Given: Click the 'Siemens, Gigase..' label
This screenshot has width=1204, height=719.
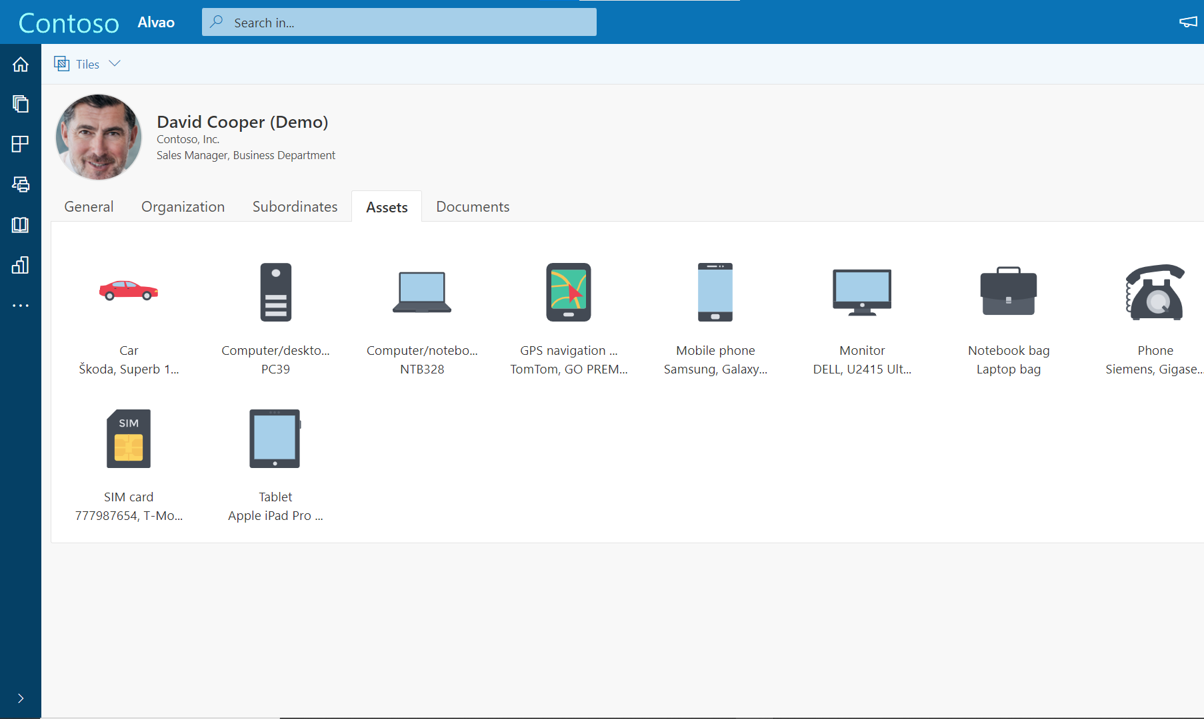Looking at the screenshot, I should coord(1154,369).
